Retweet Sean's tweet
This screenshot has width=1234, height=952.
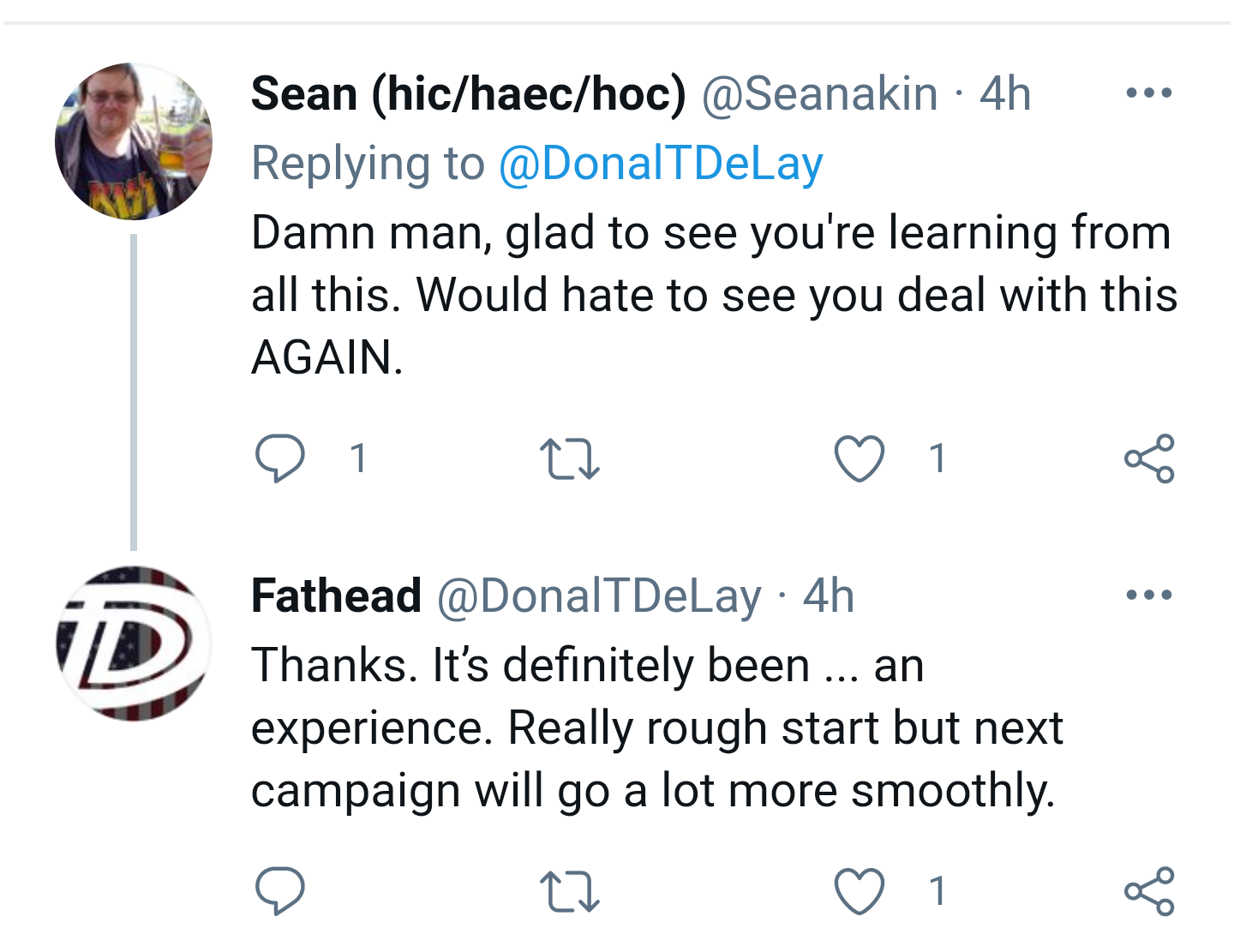click(x=570, y=458)
